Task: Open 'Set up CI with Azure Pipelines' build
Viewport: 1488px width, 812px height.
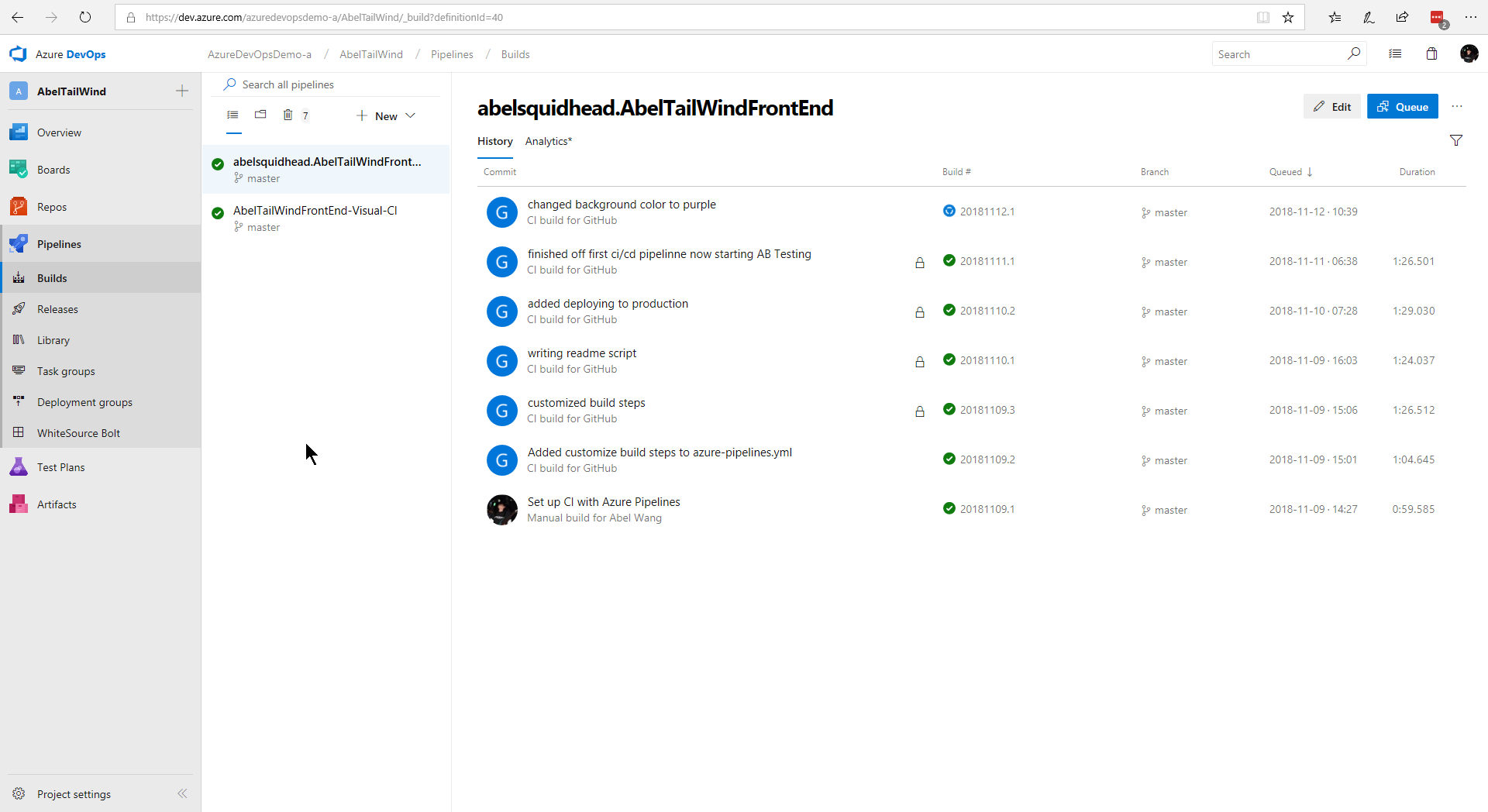Action: tap(604, 502)
